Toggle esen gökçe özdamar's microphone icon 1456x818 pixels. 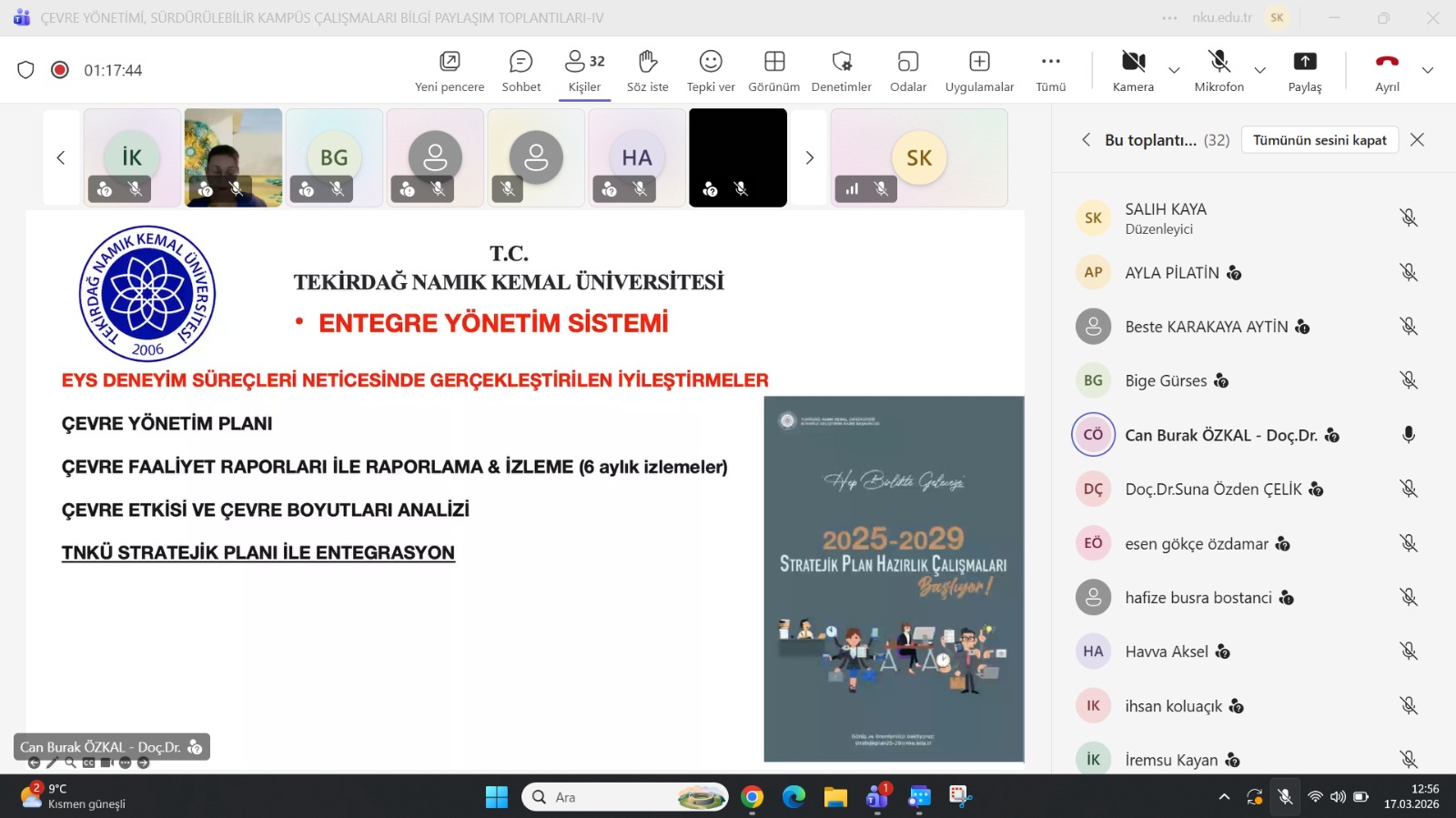pos(1409,543)
